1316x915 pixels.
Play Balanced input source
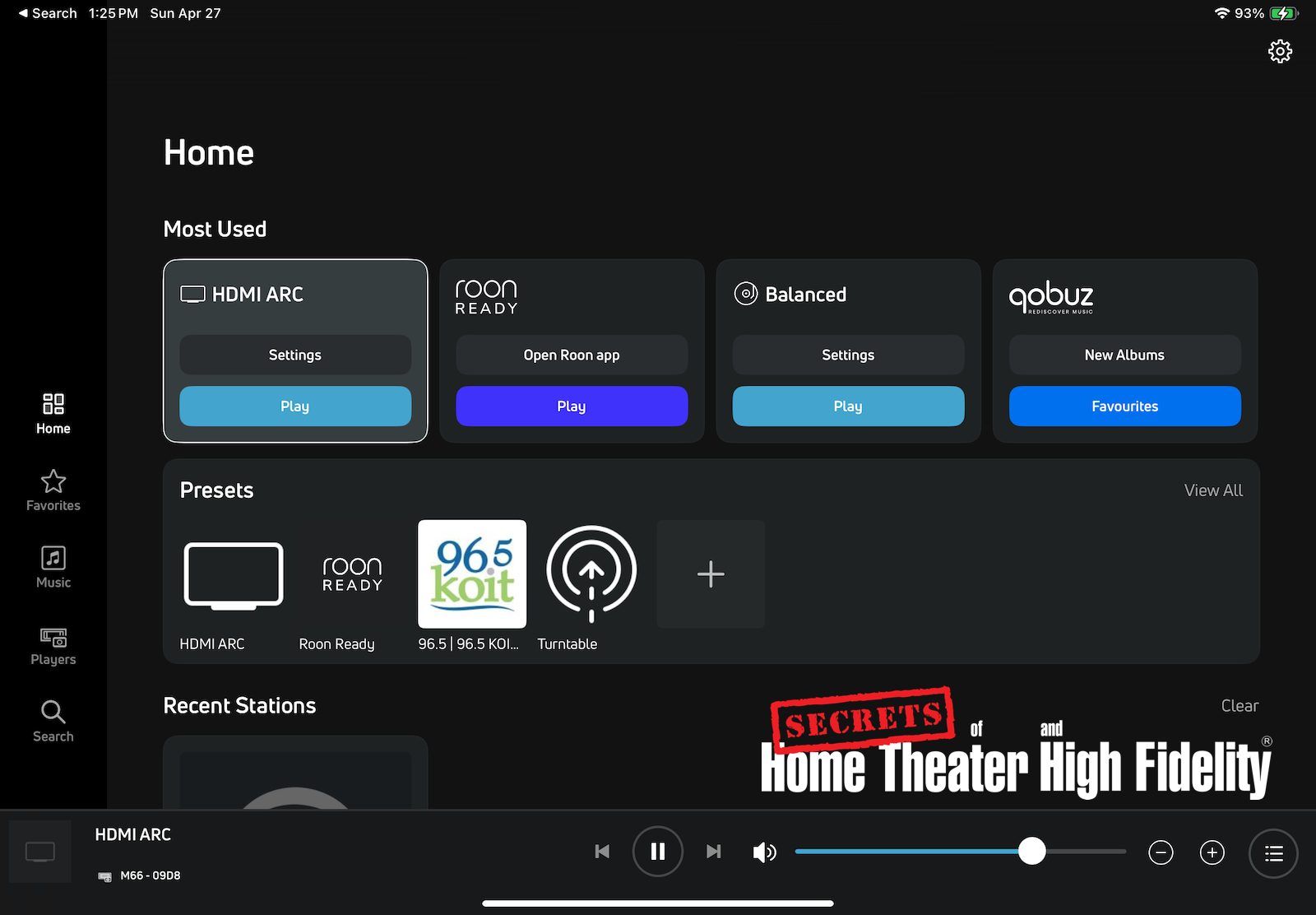848,406
